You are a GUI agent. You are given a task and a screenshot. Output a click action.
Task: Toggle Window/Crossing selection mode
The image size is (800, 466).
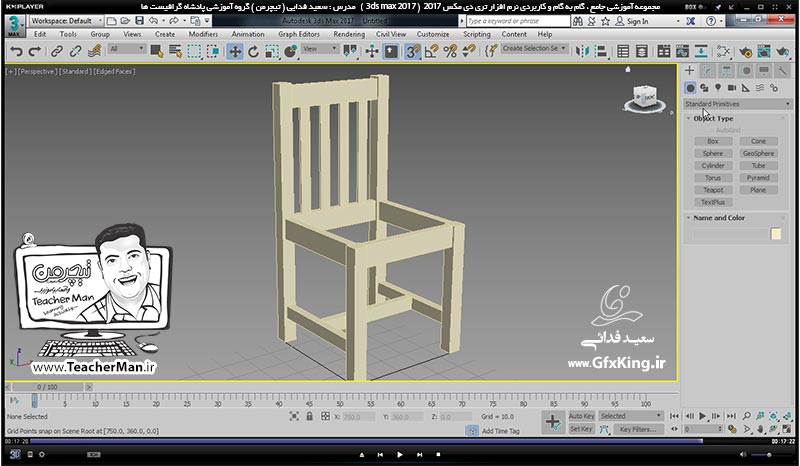[213, 51]
